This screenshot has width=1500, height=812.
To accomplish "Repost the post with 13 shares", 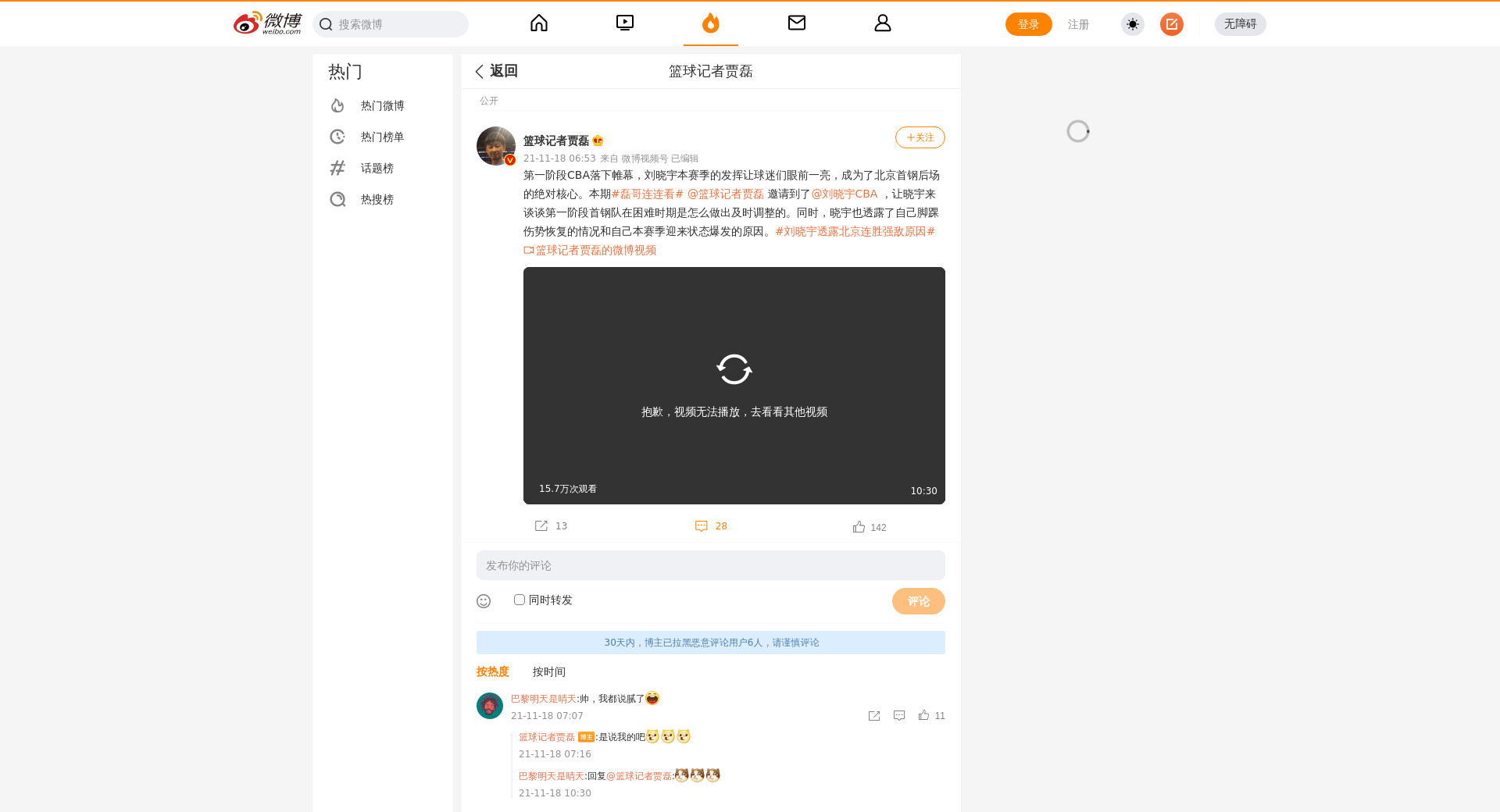I will coord(541,526).
